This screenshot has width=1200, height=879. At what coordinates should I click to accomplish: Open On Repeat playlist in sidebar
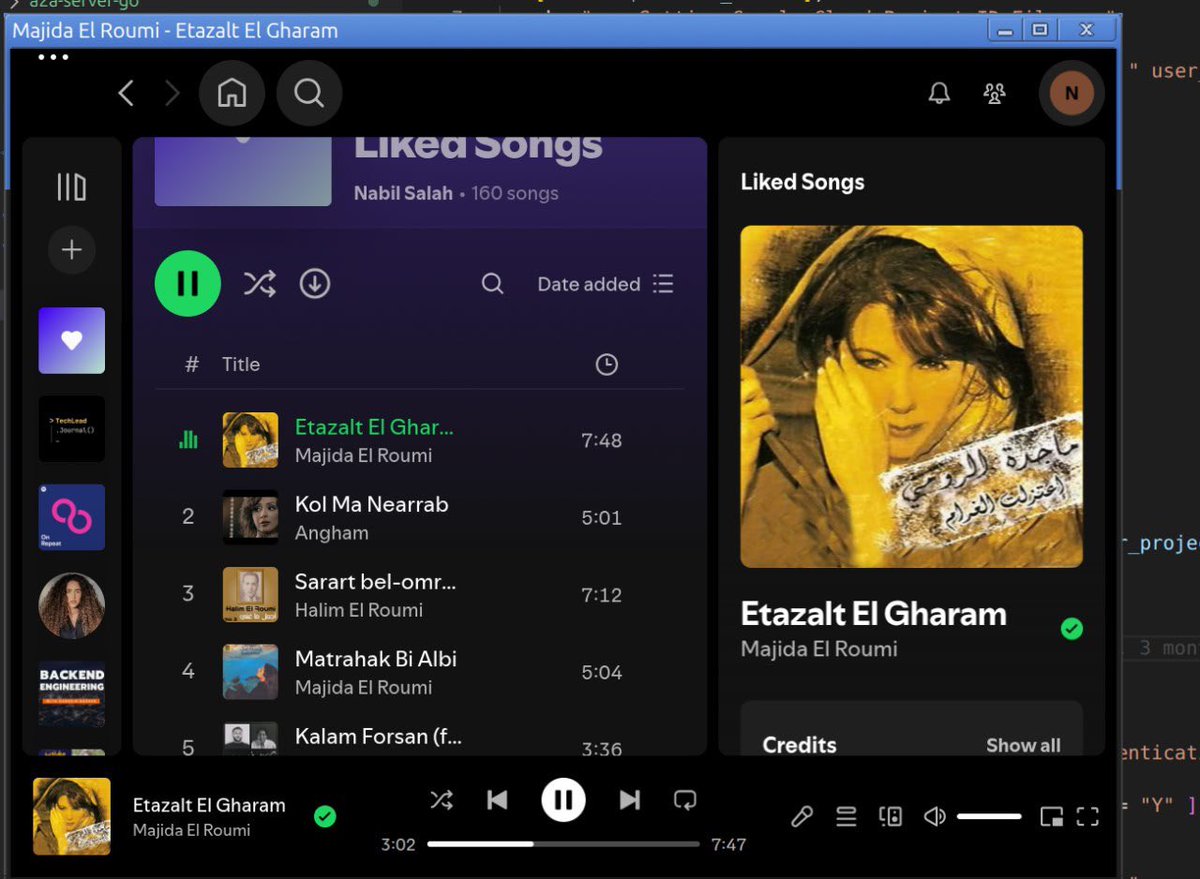pyautogui.click(x=72, y=517)
